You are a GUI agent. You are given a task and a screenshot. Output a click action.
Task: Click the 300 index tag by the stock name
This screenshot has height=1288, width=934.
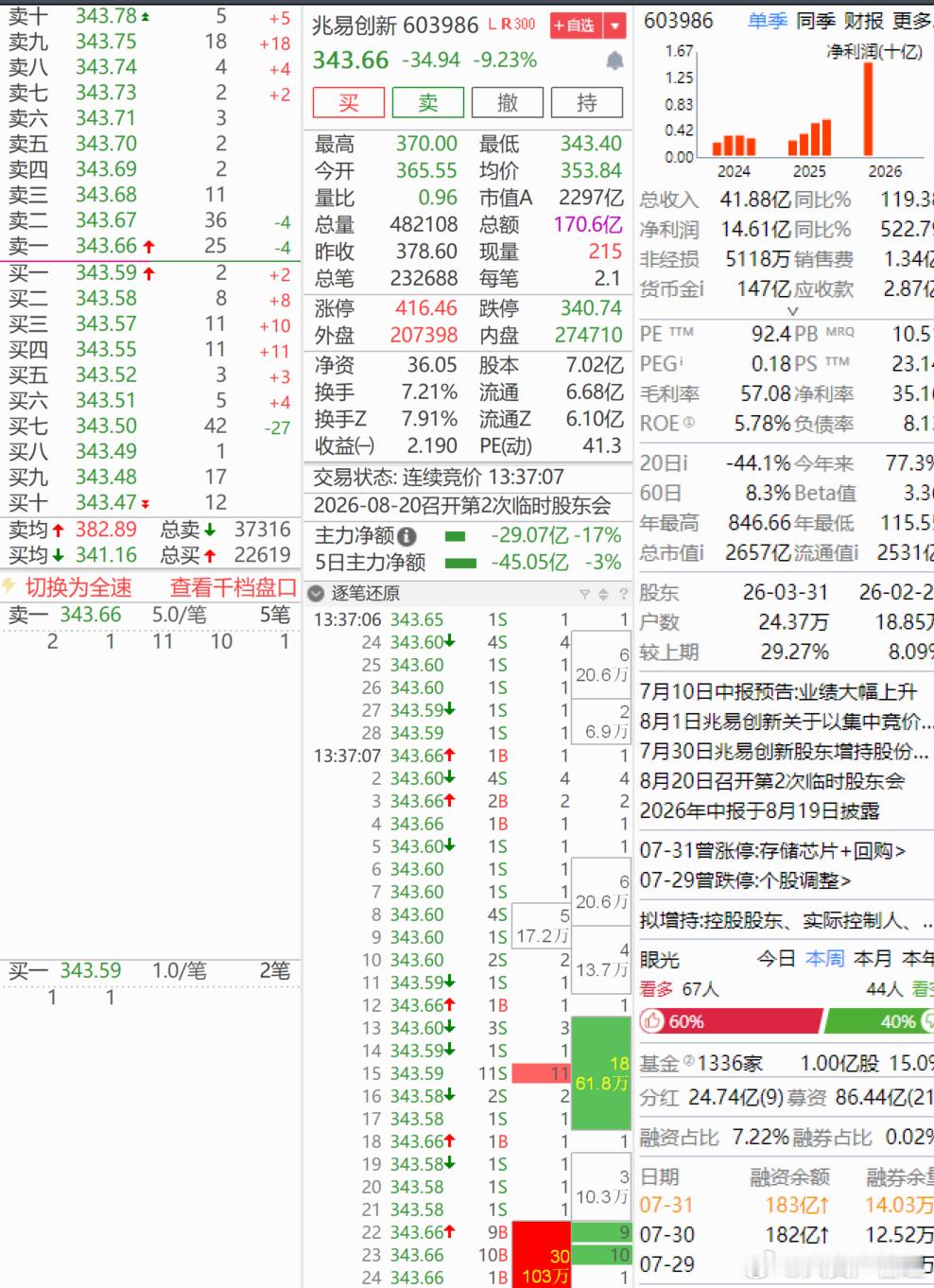pyautogui.click(x=525, y=25)
